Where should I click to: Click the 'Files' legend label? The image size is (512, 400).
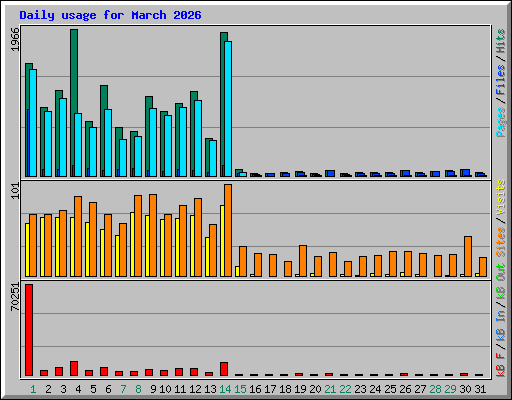click(x=501, y=80)
